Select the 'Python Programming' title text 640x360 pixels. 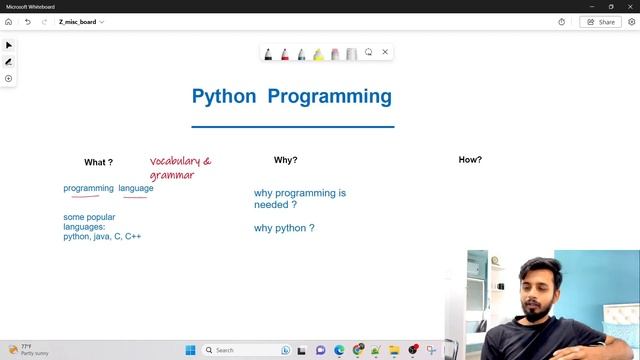(x=292, y=97)
